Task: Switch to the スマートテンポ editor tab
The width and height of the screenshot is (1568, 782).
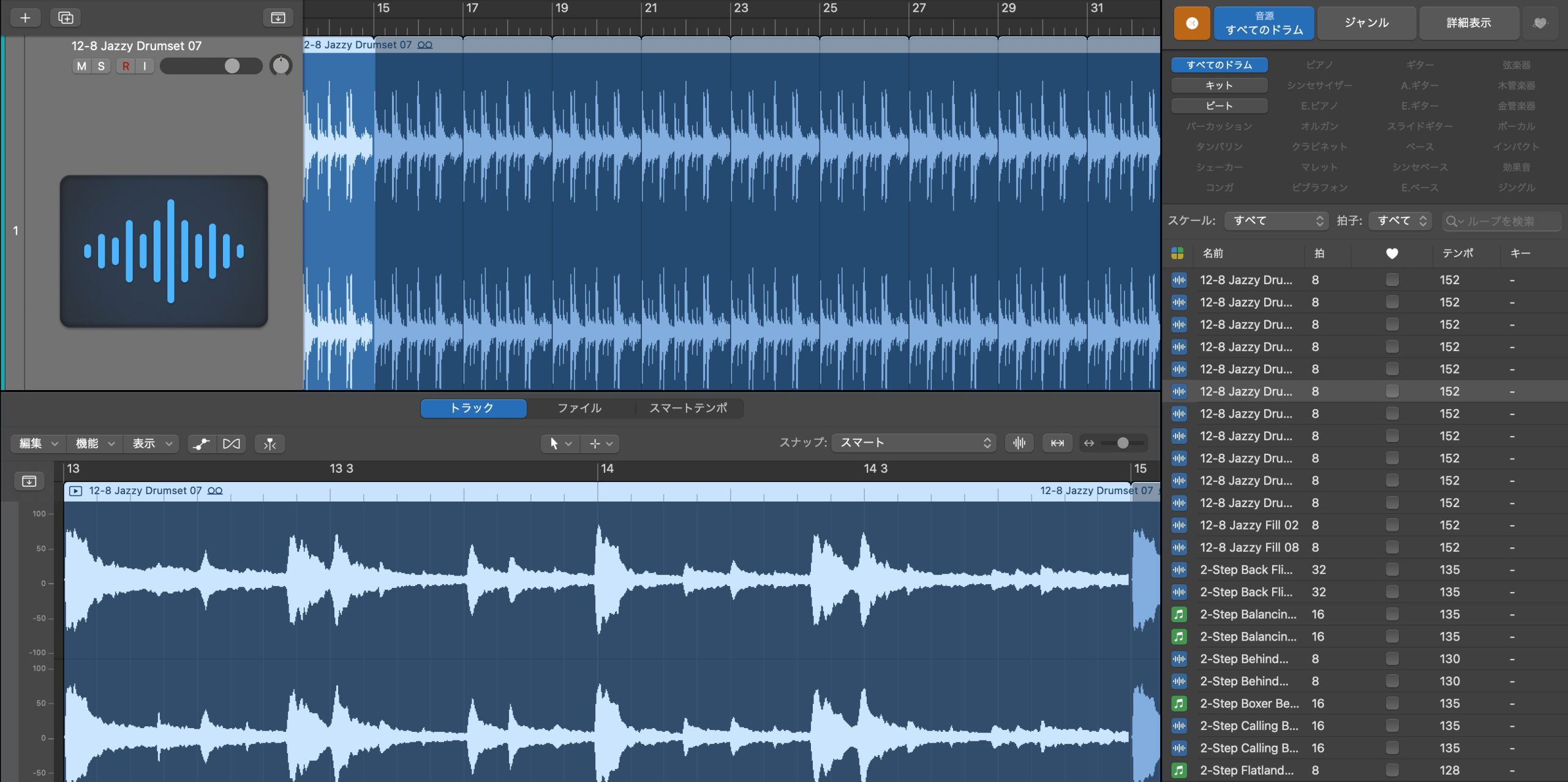Action: pos(688,408)
